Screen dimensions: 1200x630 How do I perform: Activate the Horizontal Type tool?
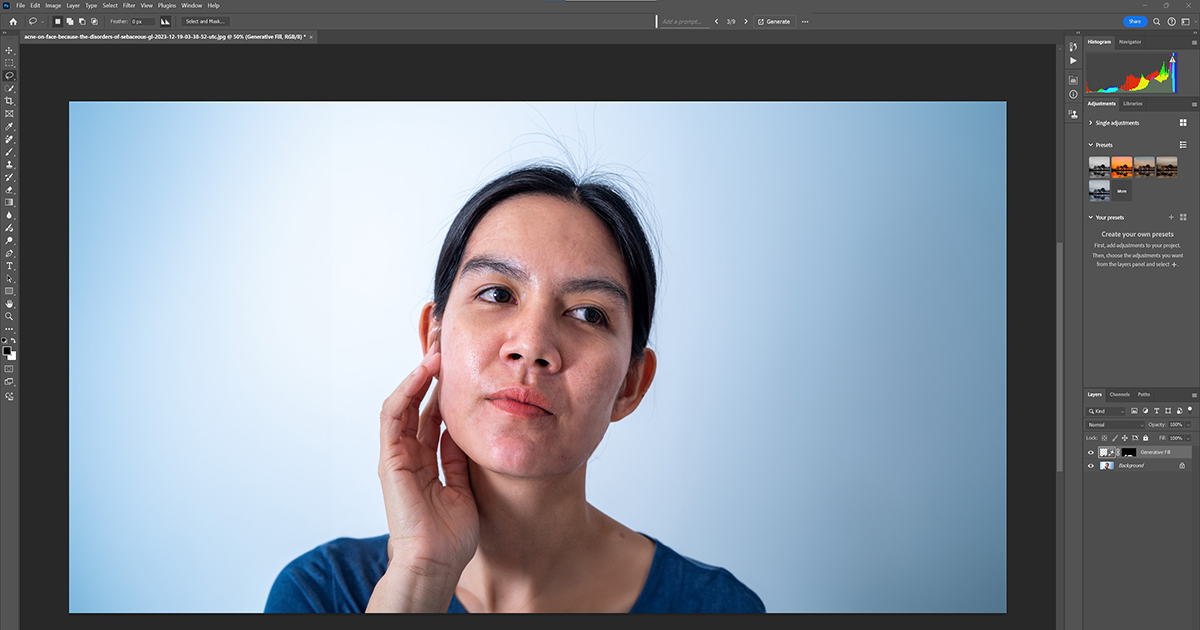(10, 266)
